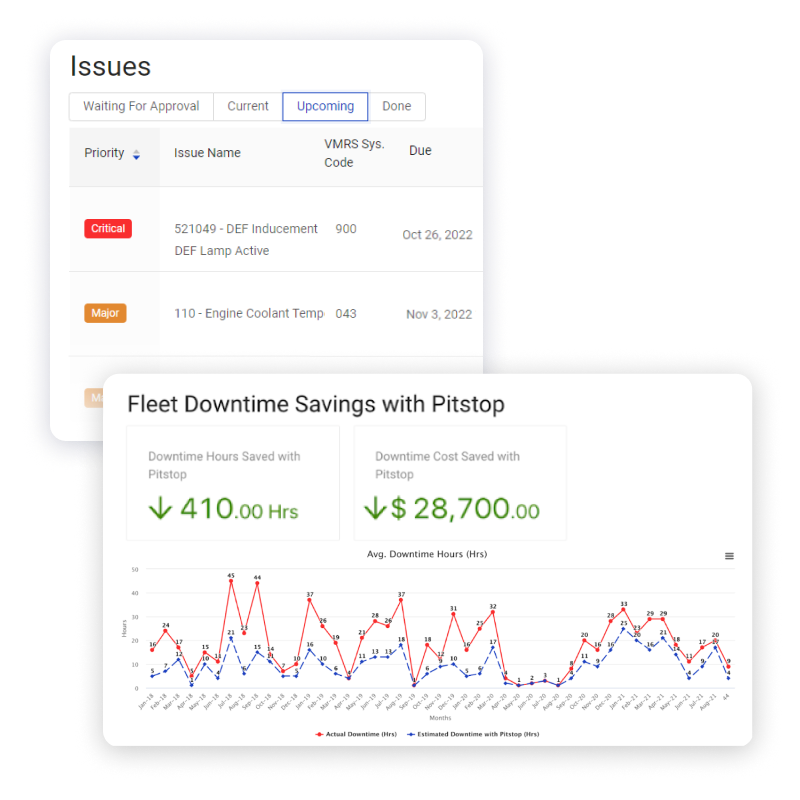800x800 pixels.
Task: Click due date Oct 26, 2022
Action: [x=437, y=235]
